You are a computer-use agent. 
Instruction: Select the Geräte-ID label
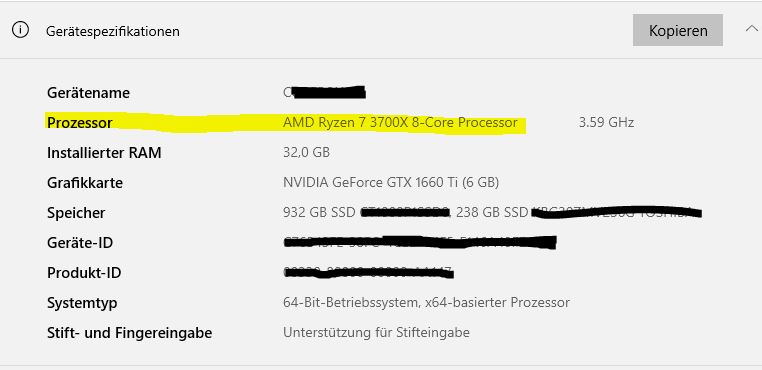(x=80, y=243)
